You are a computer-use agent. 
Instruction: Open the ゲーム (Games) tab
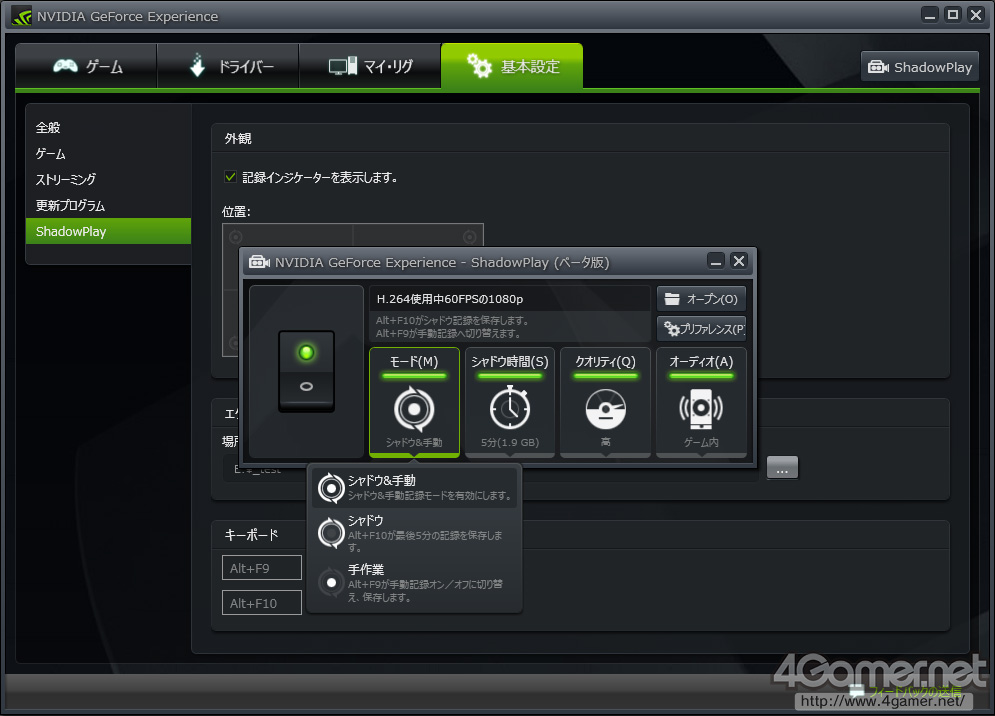(x=86, y=66)
